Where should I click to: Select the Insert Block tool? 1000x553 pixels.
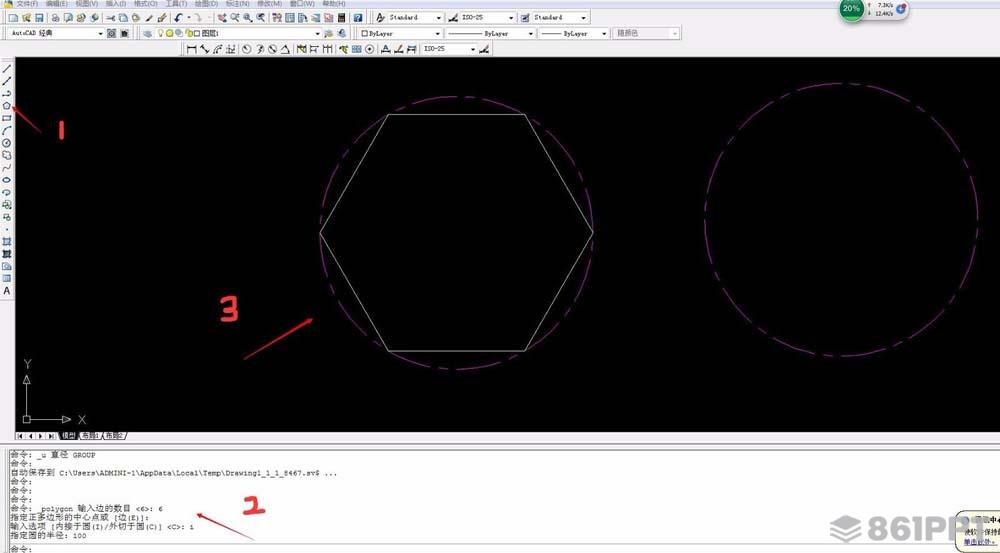(x=6, y=205)
